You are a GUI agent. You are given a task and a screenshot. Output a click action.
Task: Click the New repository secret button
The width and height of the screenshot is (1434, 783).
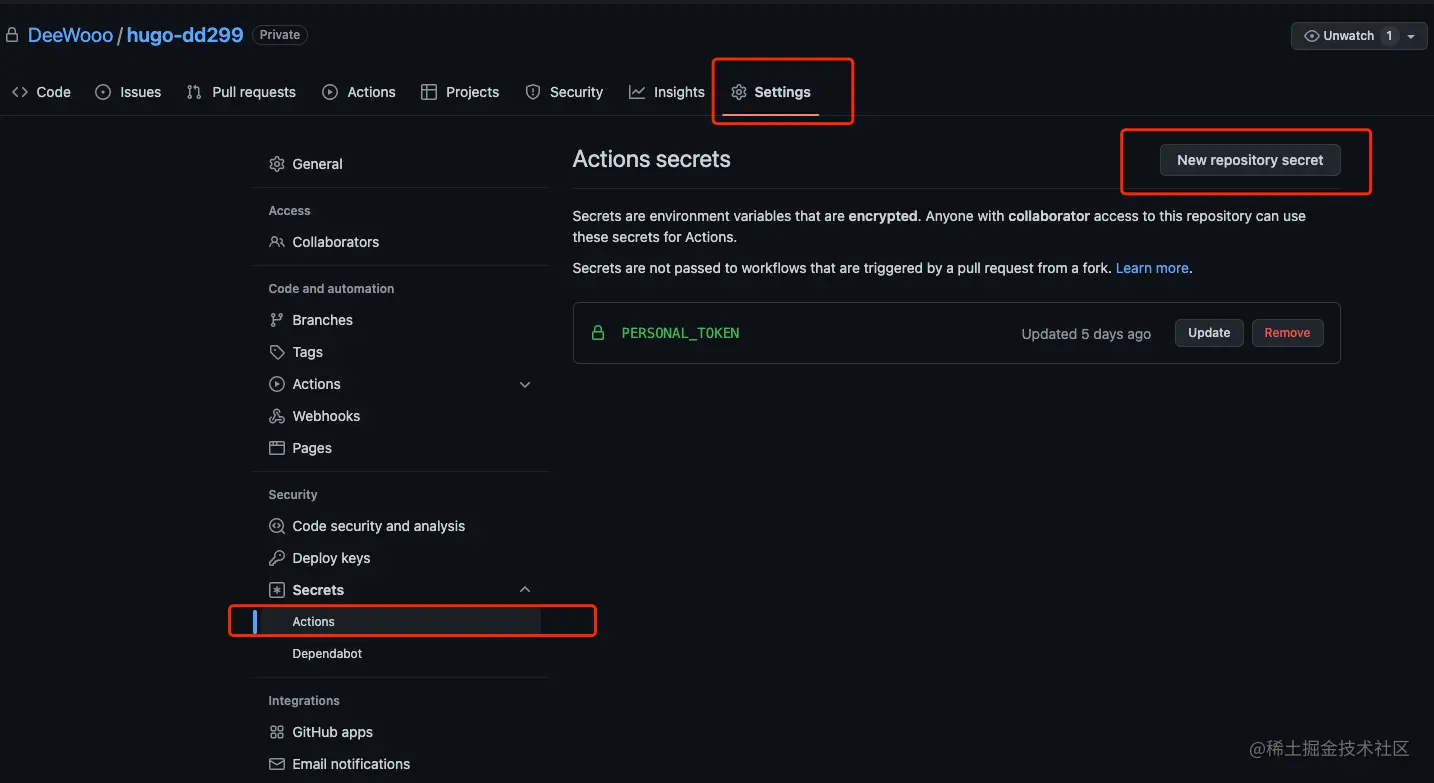tap(1249, 160)
